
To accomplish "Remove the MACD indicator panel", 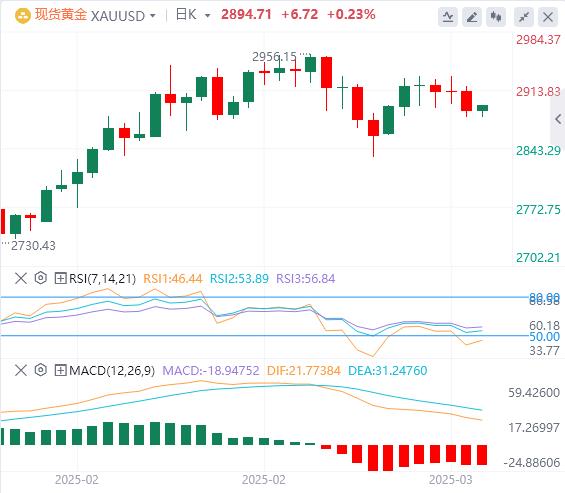I will [x=21, y=370].
